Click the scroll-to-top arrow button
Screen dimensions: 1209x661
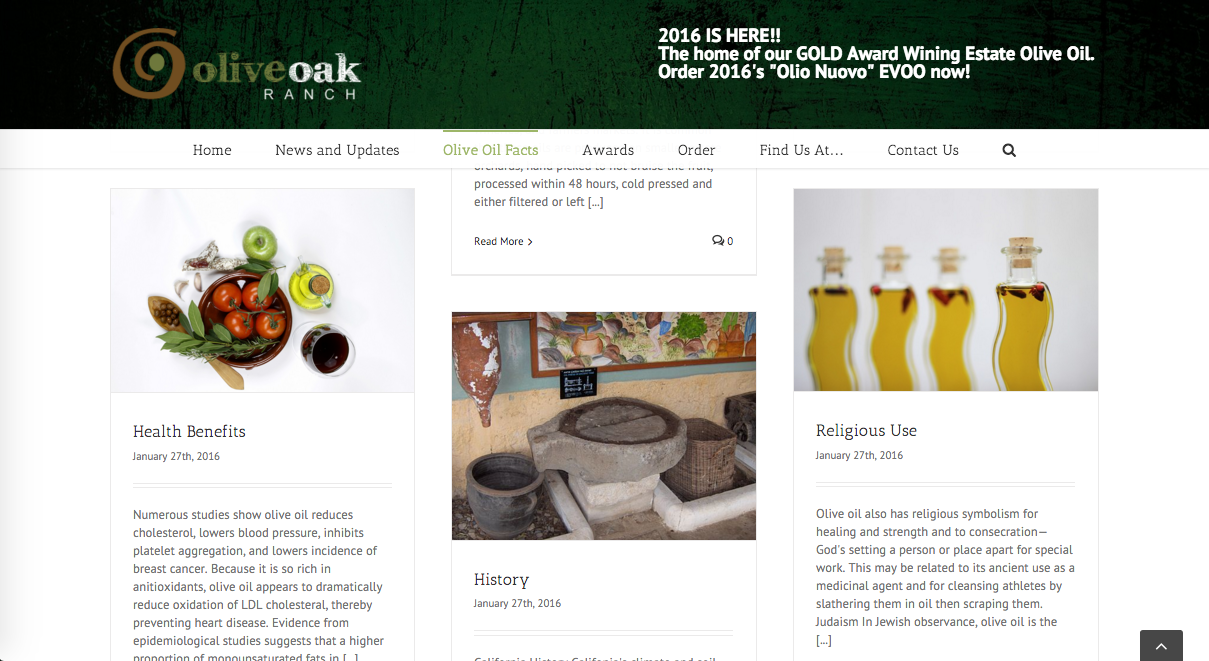click(x=1161, y=646)
